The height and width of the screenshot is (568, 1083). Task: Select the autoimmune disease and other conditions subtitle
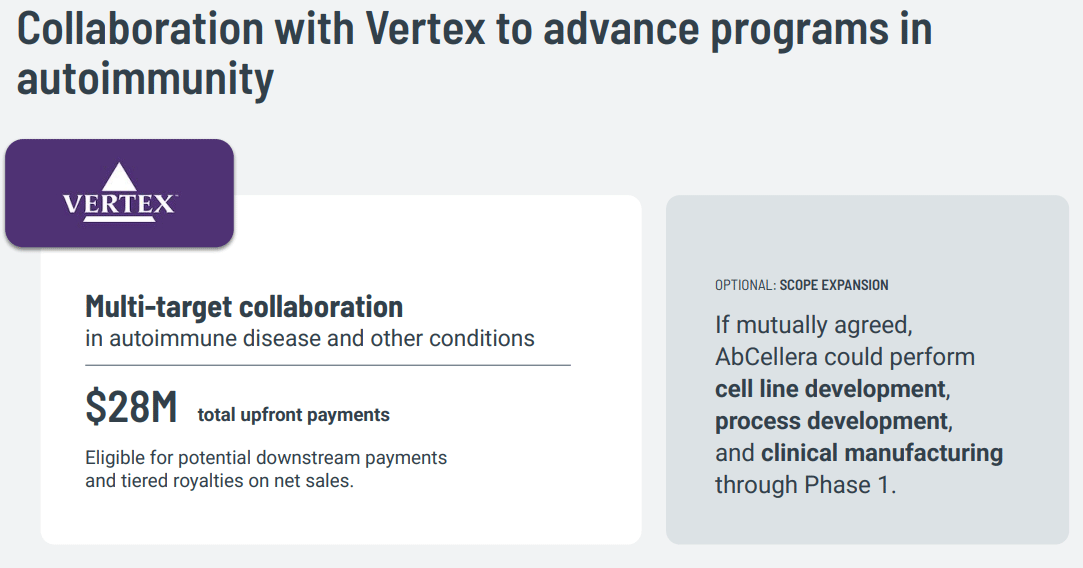(309, 339)
